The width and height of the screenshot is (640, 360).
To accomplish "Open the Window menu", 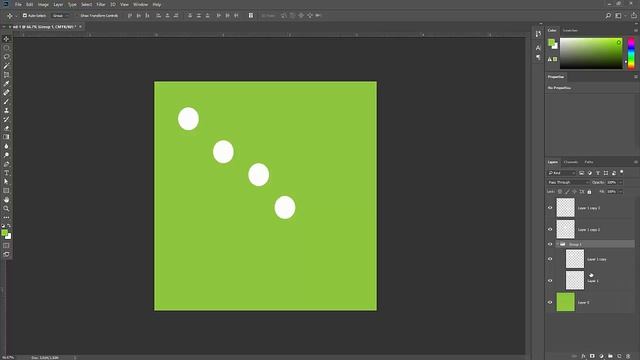I will click(x=140, y=4).
